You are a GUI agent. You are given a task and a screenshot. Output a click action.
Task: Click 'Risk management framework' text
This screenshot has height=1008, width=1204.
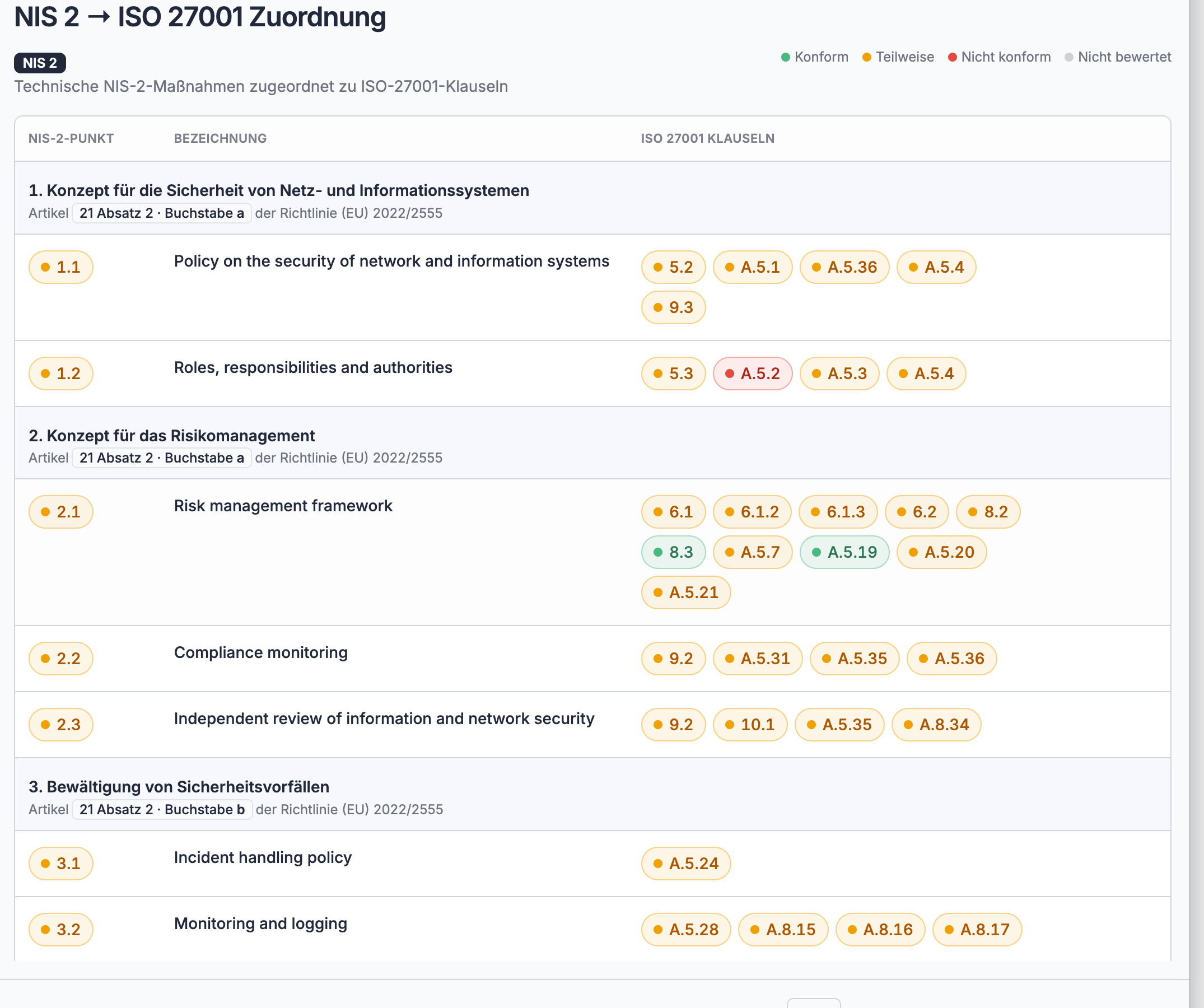click(x=283, y=506)
